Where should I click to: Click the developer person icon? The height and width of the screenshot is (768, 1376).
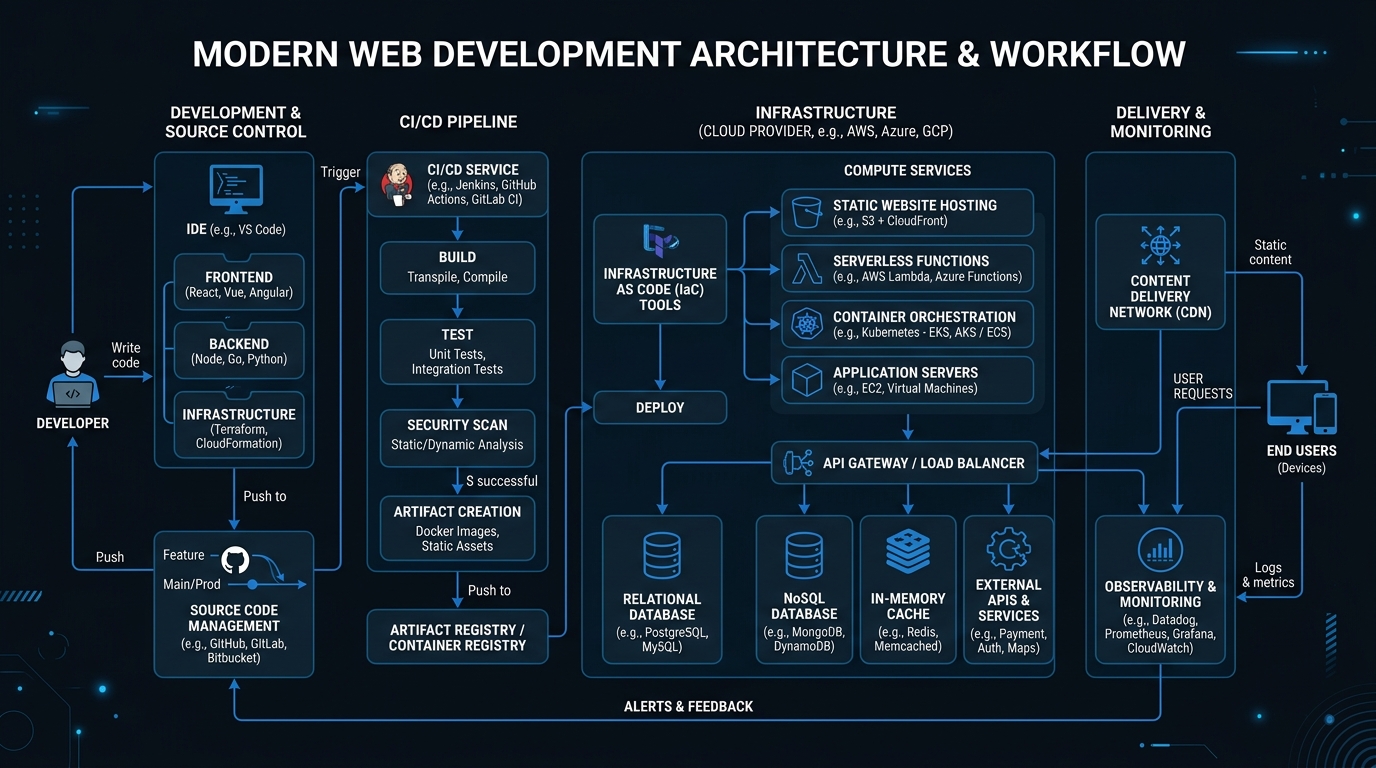pos(73,374)
